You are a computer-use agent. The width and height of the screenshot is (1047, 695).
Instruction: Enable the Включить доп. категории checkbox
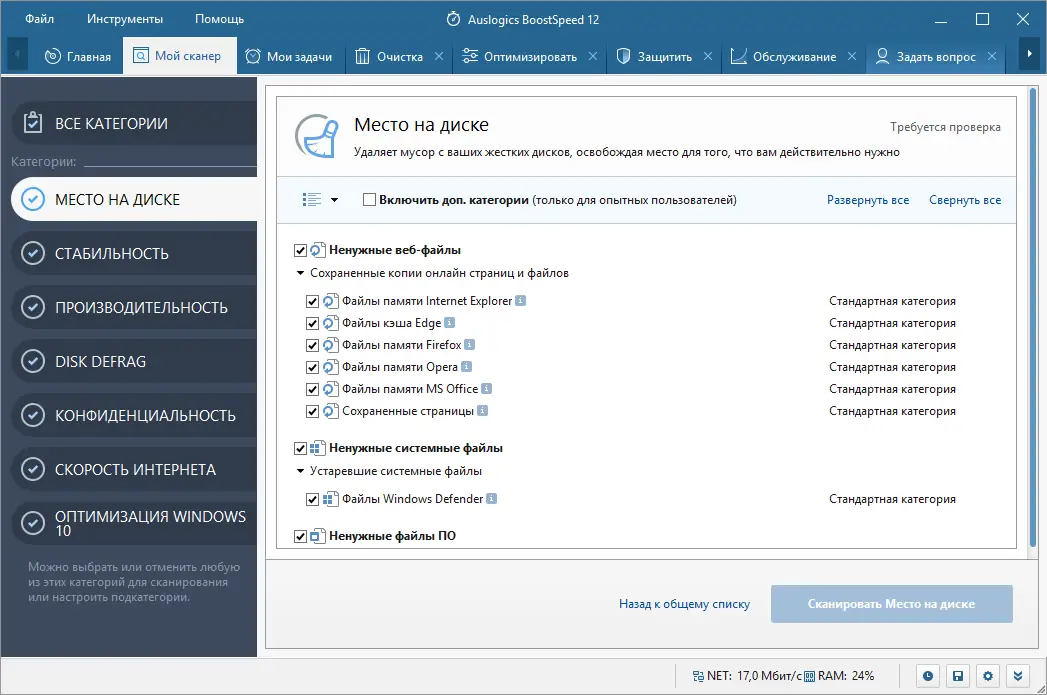tap(369, 200)
